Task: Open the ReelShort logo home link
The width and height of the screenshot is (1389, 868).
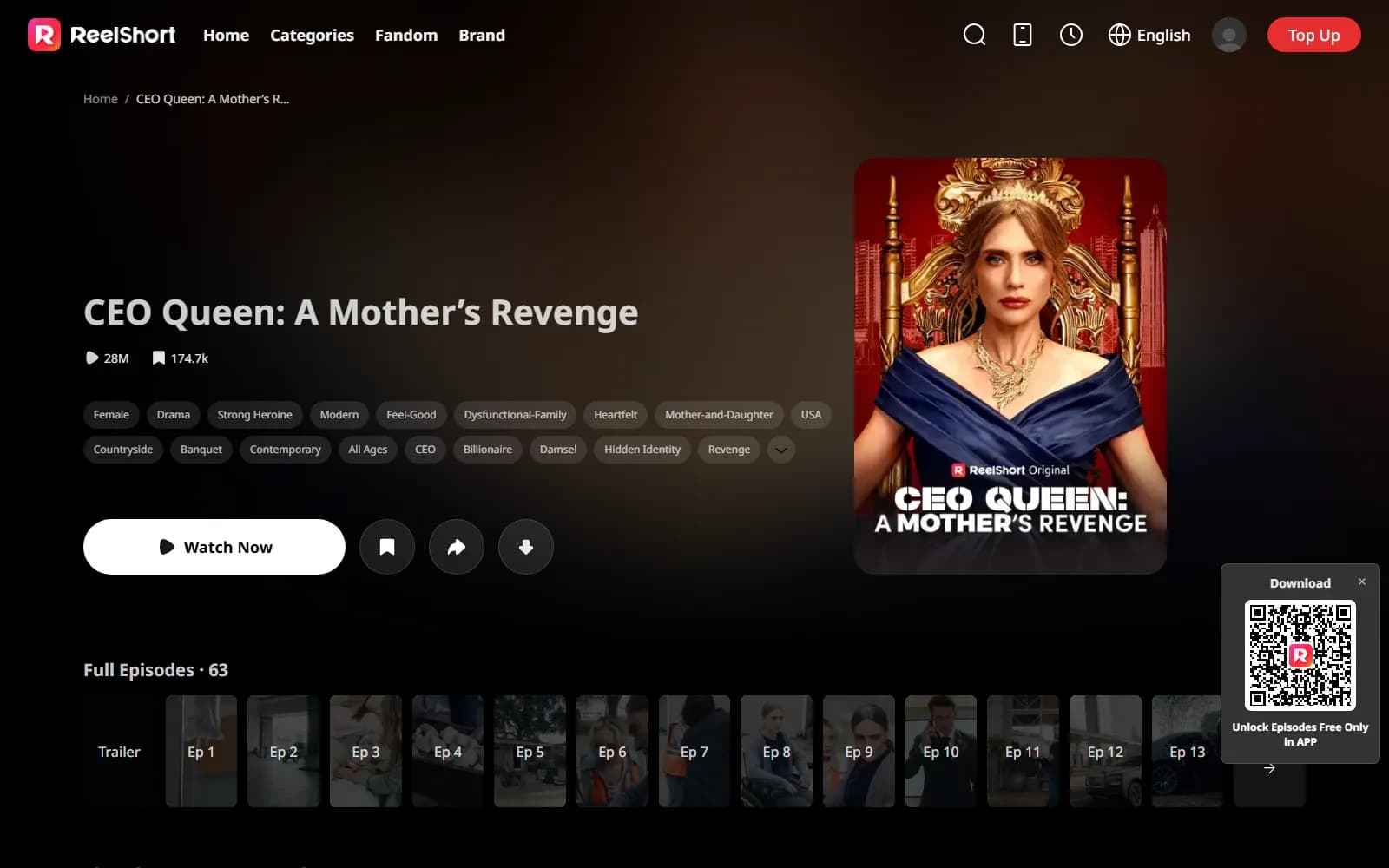Action: pos(102,35)
